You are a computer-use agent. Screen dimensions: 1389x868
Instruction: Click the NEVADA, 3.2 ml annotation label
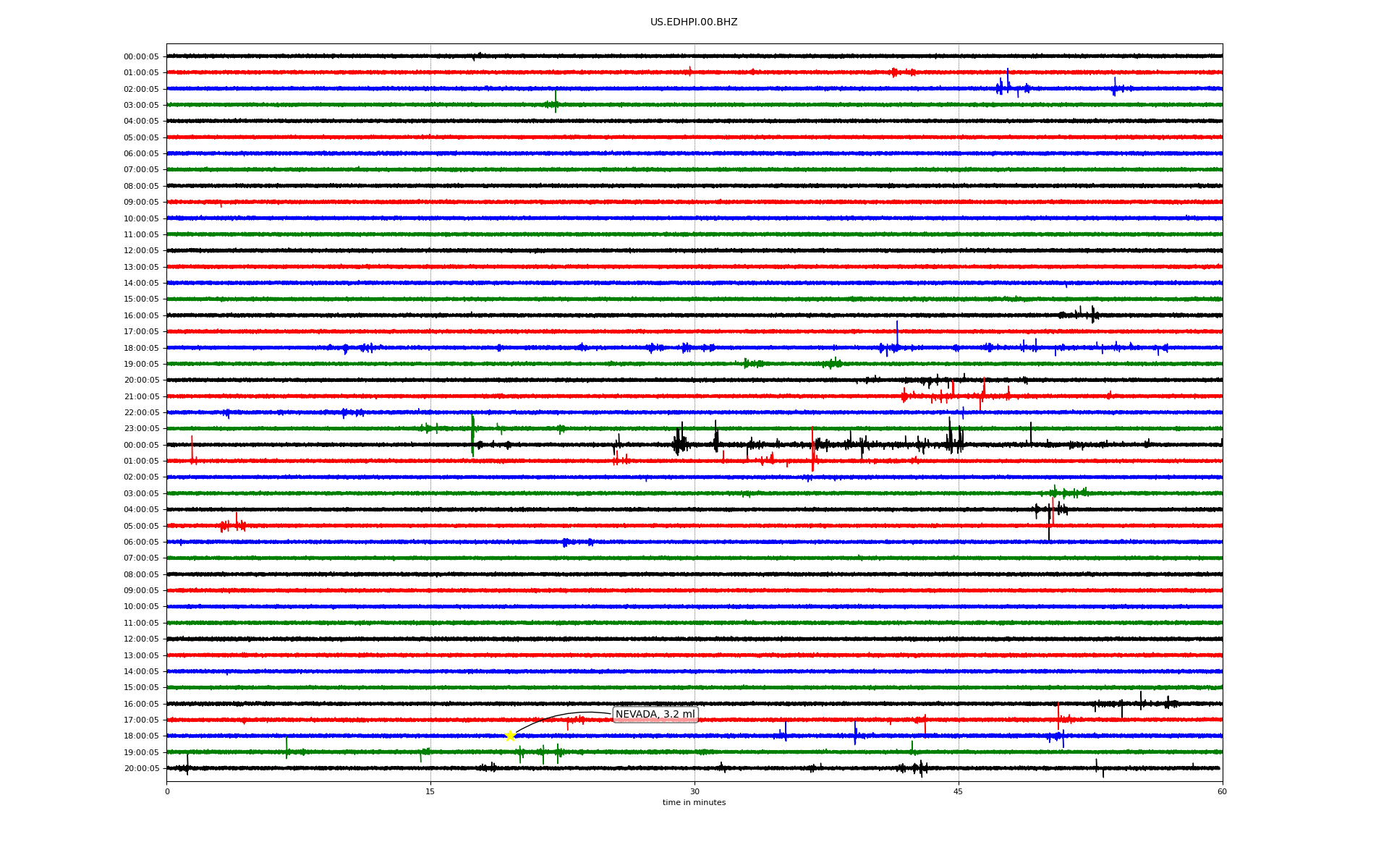click(655, 715)
